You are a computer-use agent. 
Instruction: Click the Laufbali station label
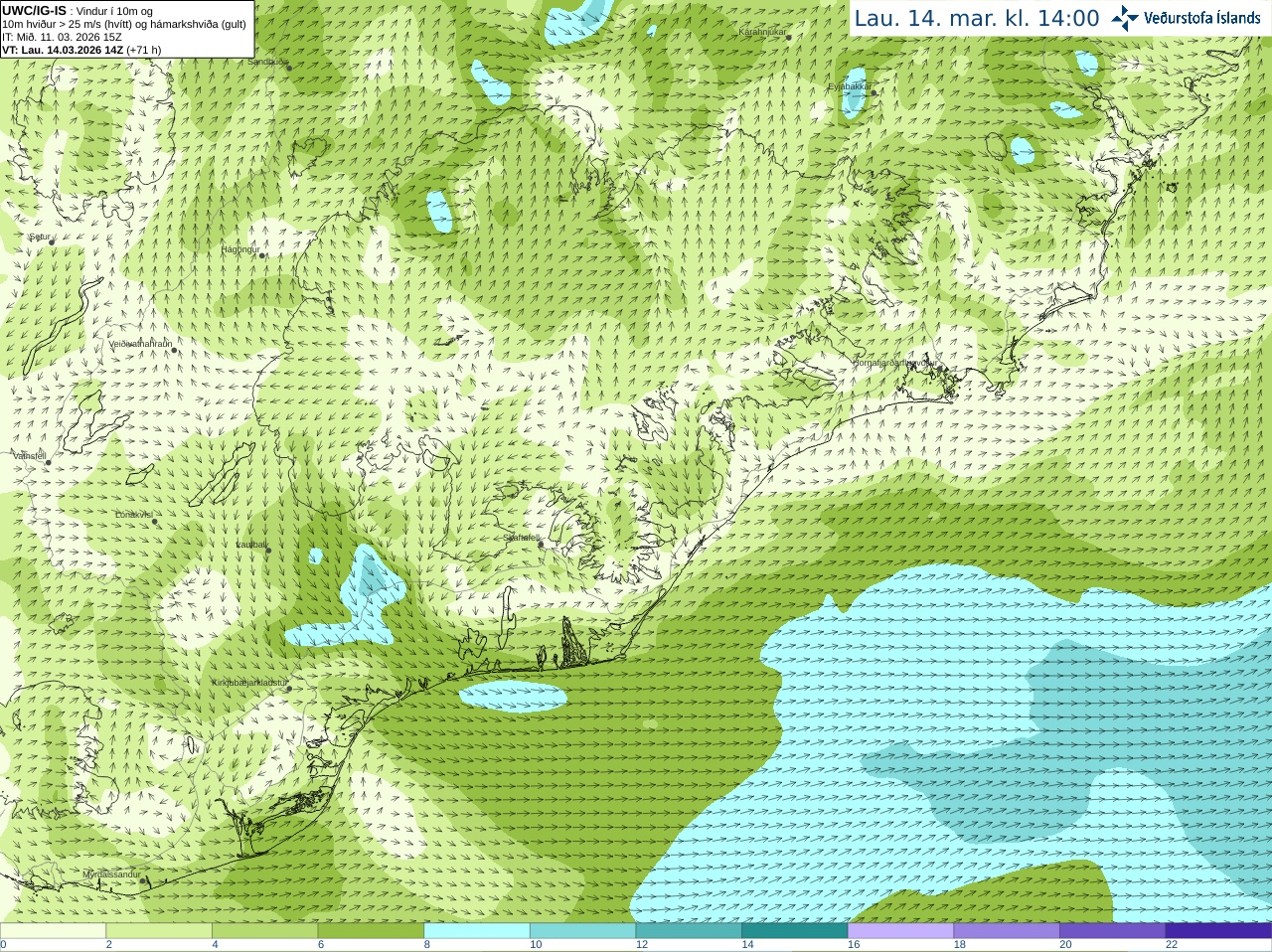[x=251, y=545]
